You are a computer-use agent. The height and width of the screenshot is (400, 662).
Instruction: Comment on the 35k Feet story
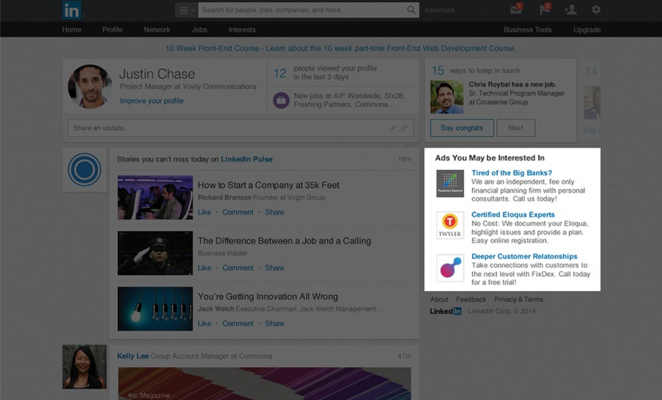238,212
